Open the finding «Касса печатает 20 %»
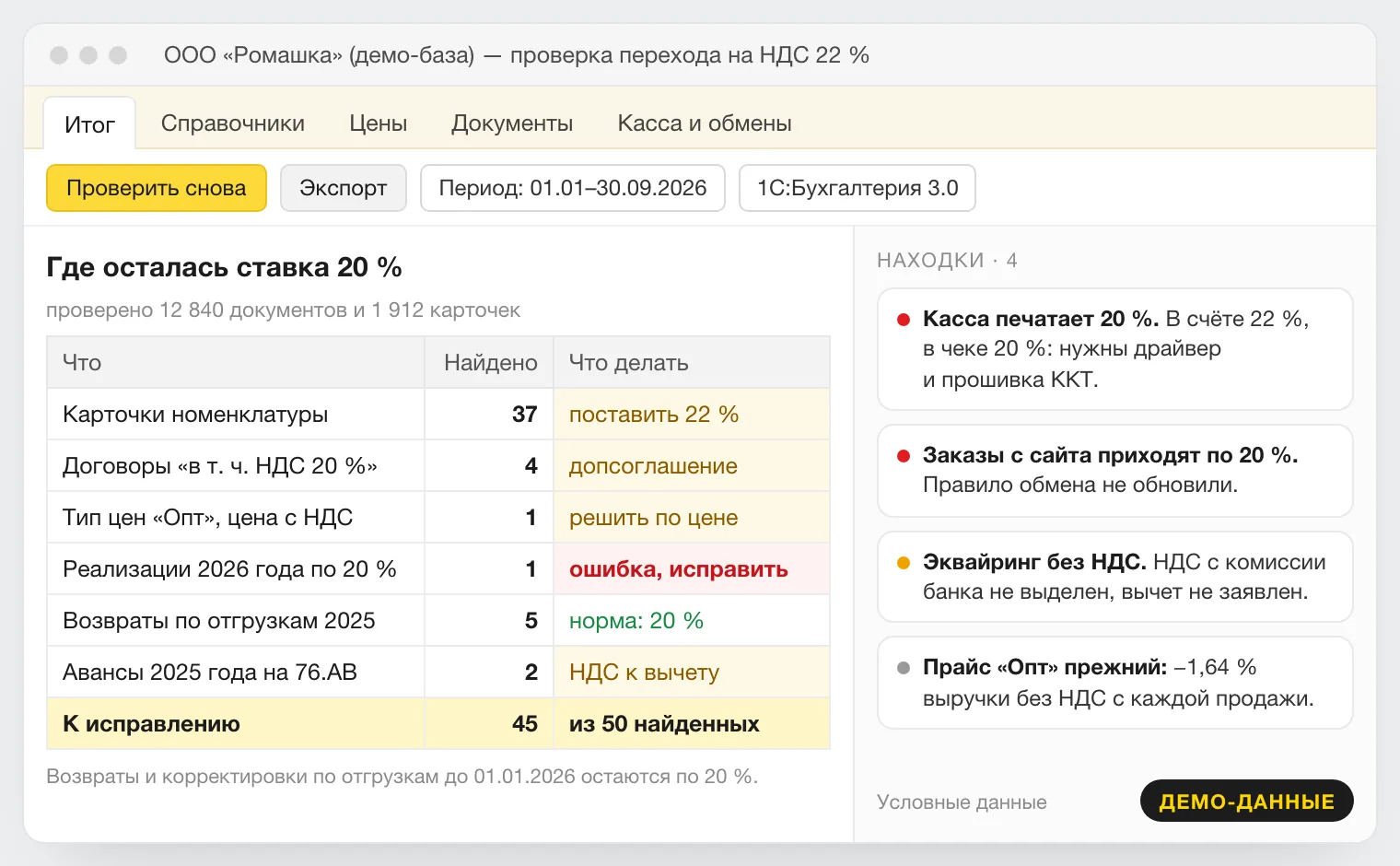The image size is (1400, 866). click(x=1114, y=349)
